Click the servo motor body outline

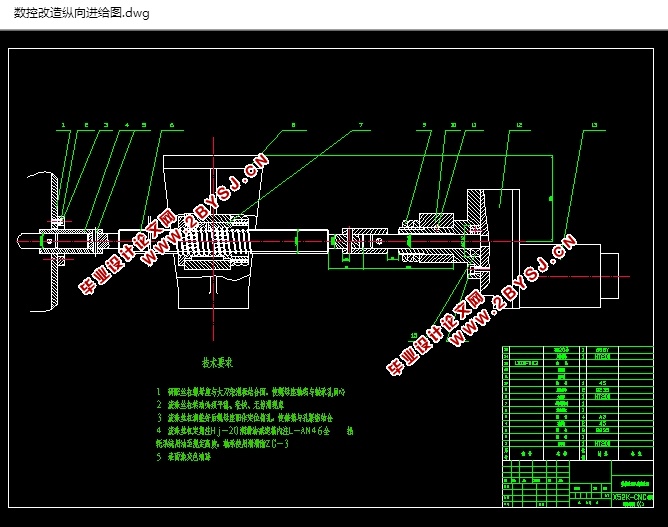(x=560, y=276)
